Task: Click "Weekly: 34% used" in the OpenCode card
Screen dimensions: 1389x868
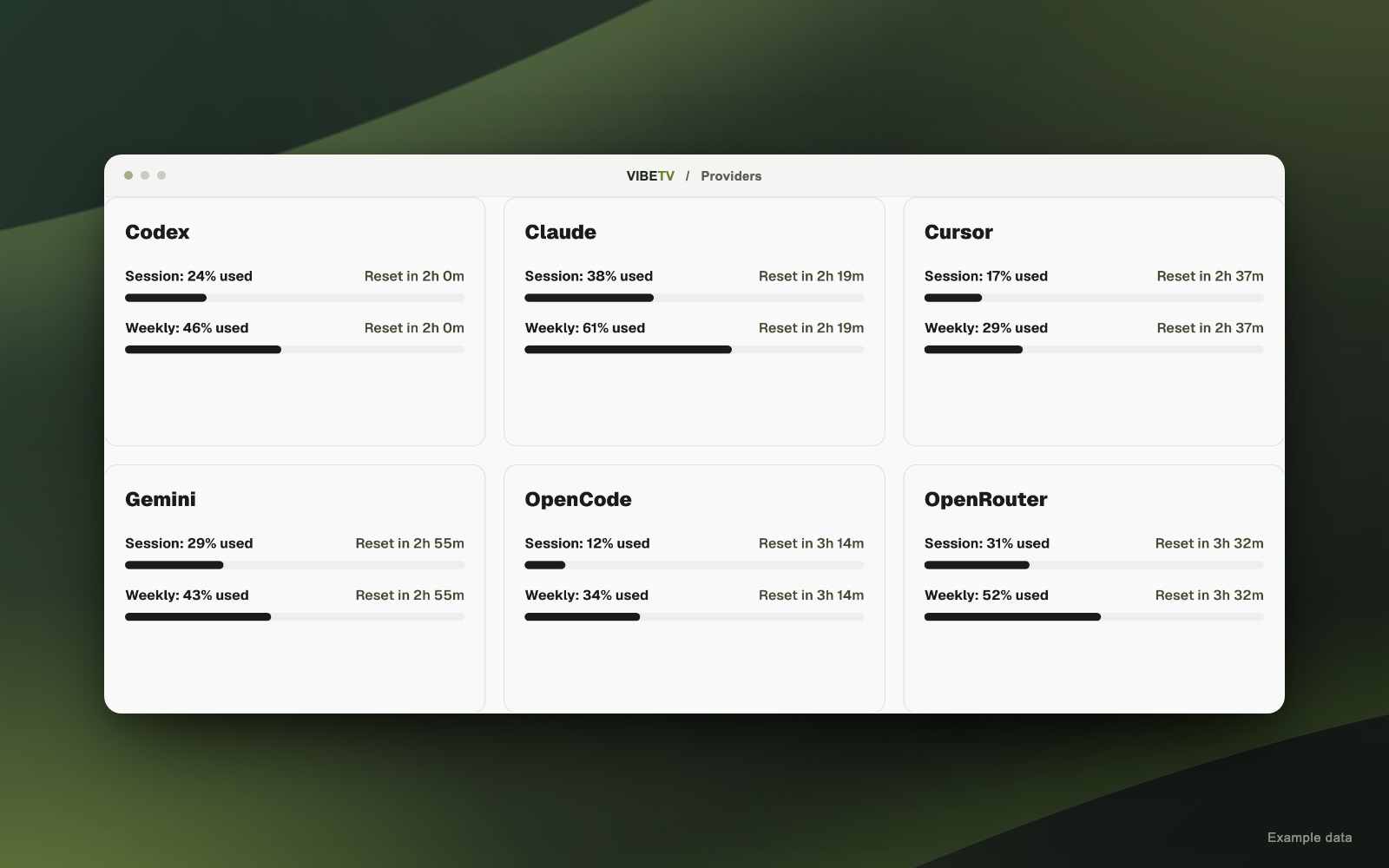Action: pyautogui.click(x=587, y=595)
